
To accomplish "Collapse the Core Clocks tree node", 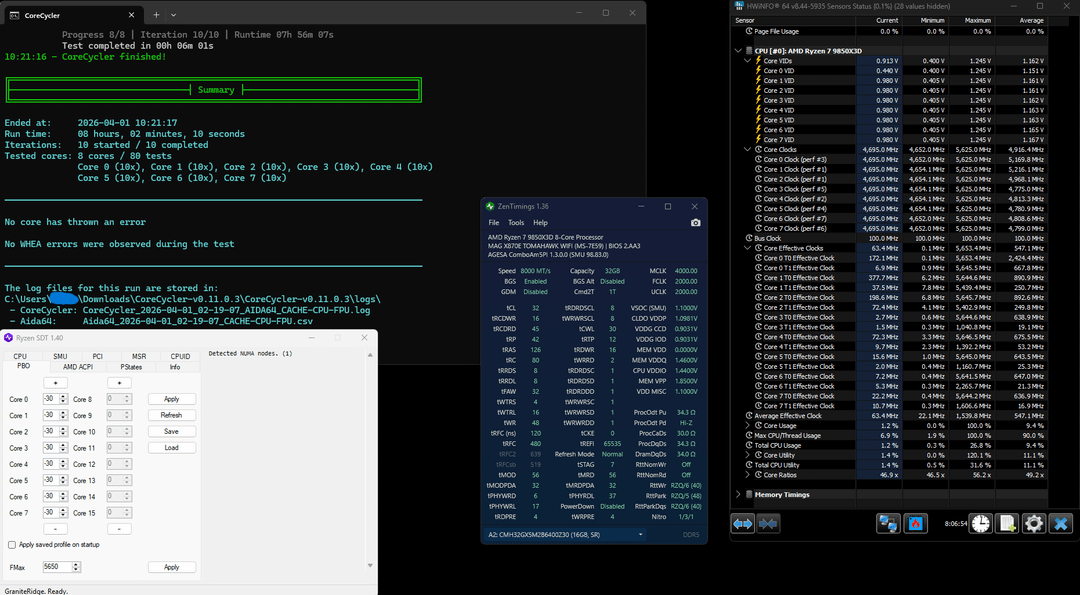I will (x=747, y=149).
